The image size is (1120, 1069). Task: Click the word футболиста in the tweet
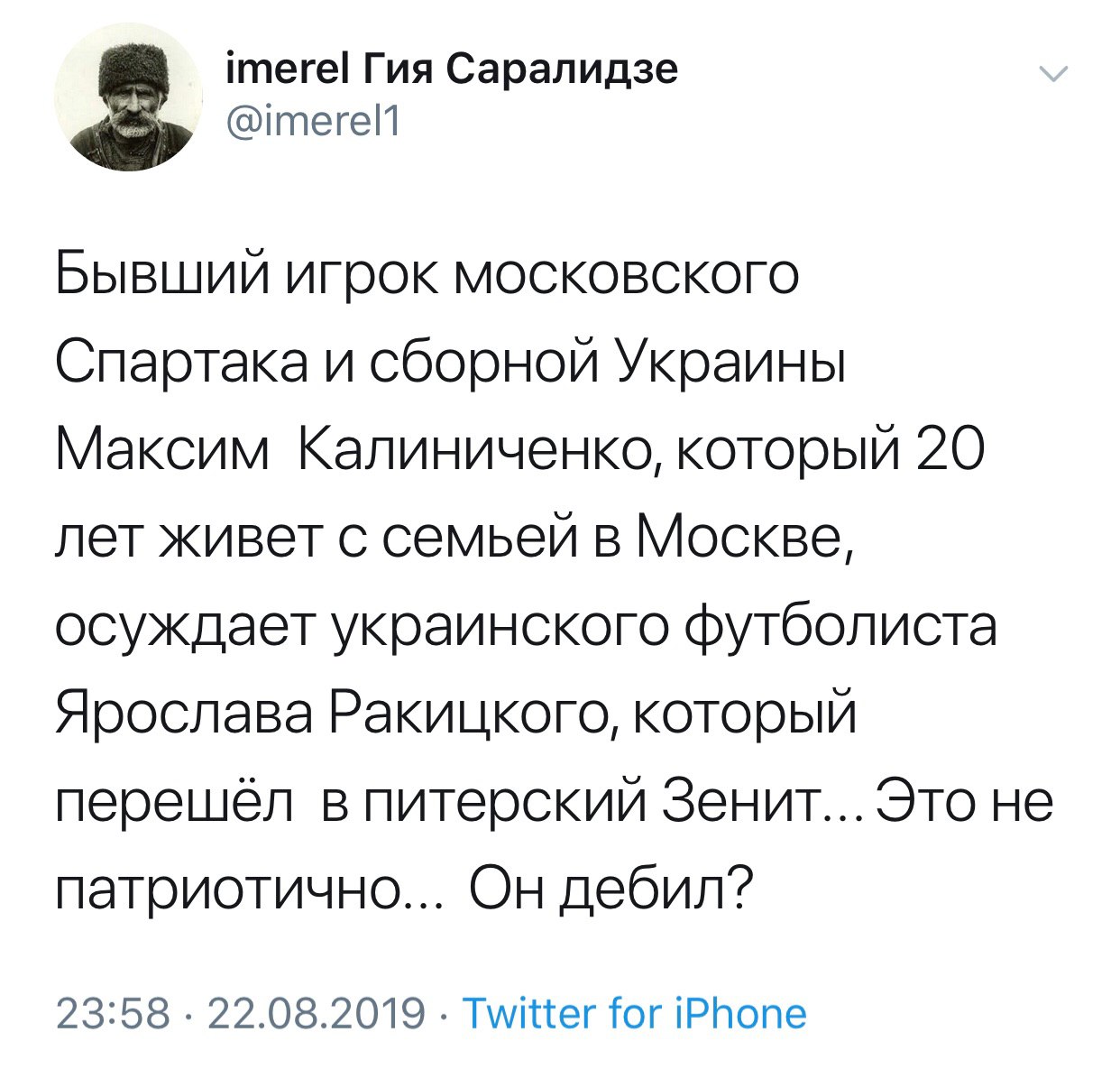(841, 627)
